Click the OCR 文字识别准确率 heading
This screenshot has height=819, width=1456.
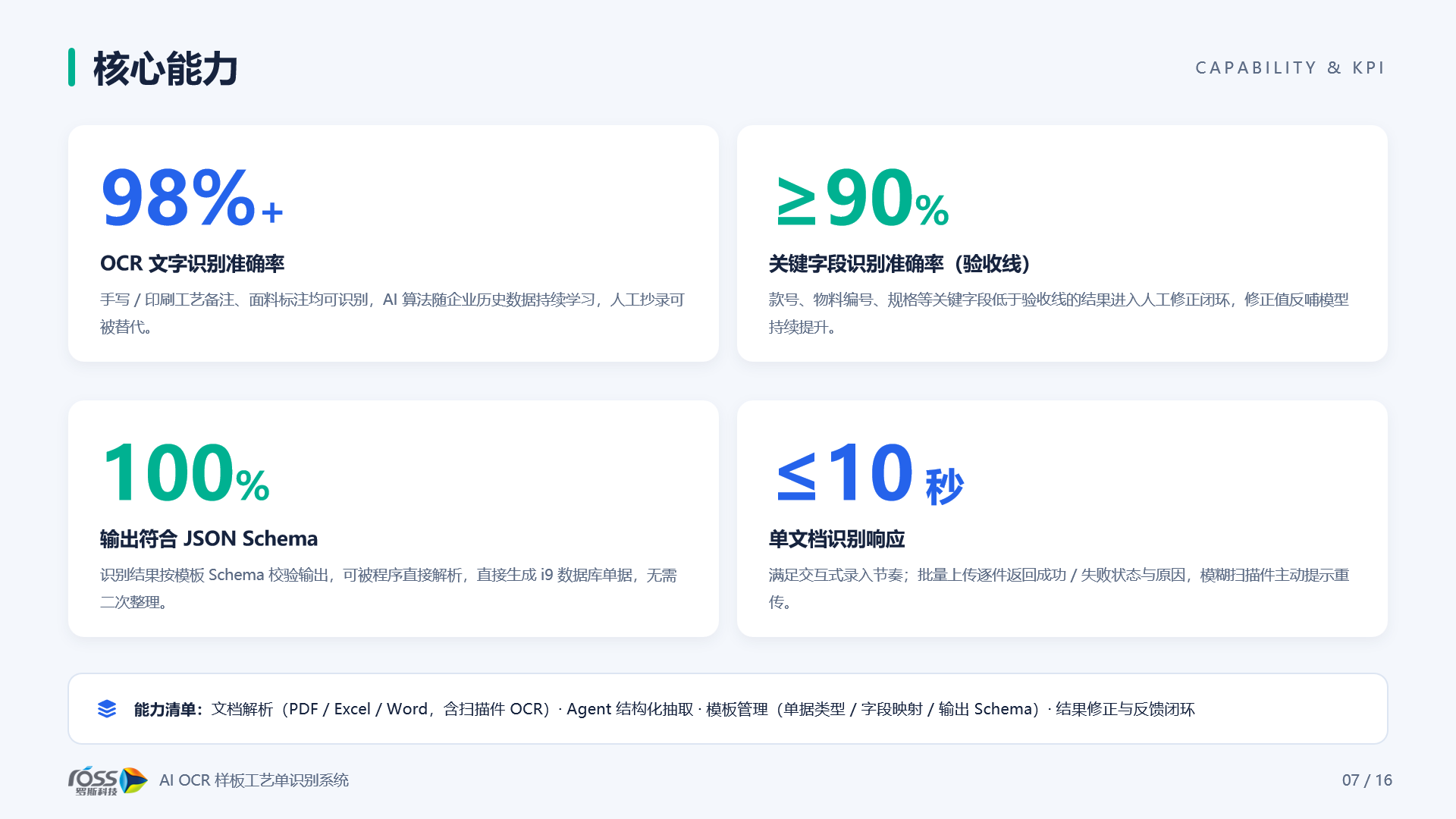pos(192,264)
